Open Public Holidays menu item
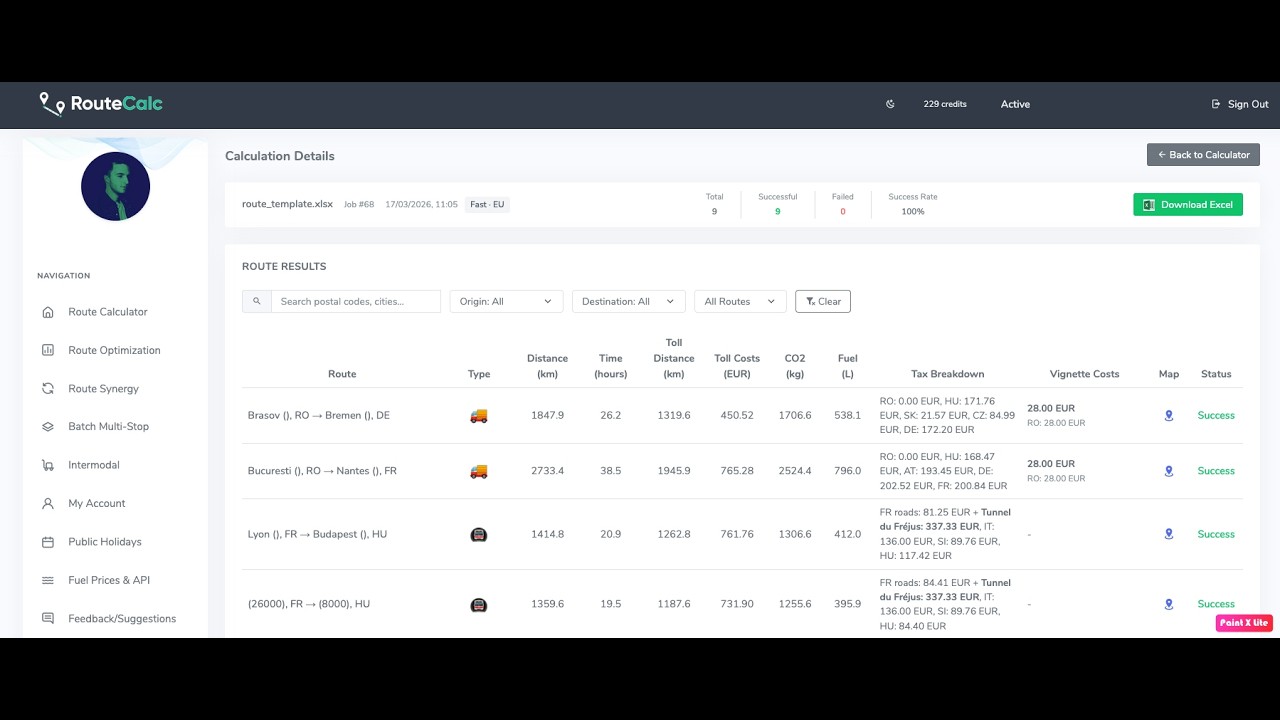The image size is (1280, 720). pos(105,542)
